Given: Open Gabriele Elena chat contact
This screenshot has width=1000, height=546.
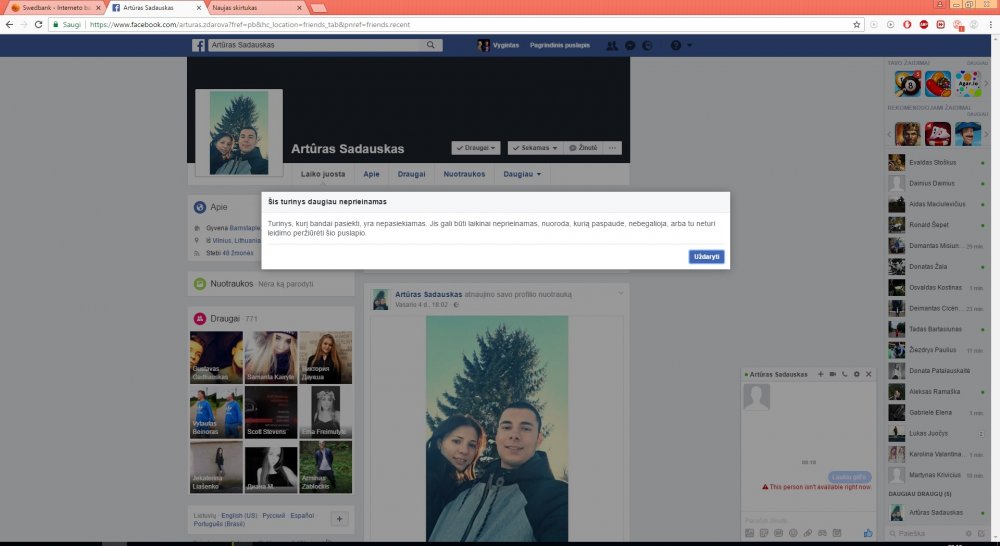Looking at the screenshot, I should point(938,413).
